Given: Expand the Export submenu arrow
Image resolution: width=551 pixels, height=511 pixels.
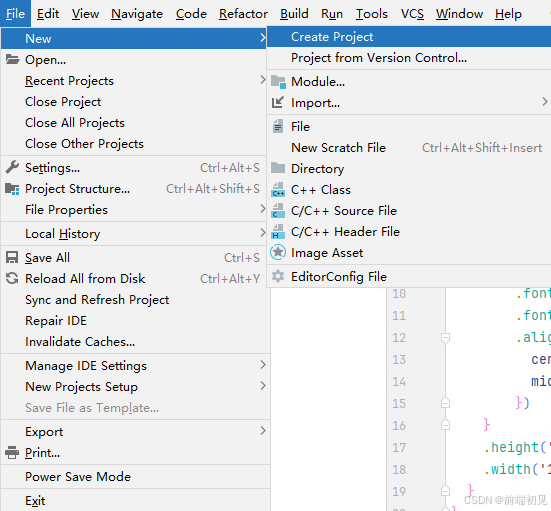Looking at the screenshot, I should [263, 431].
